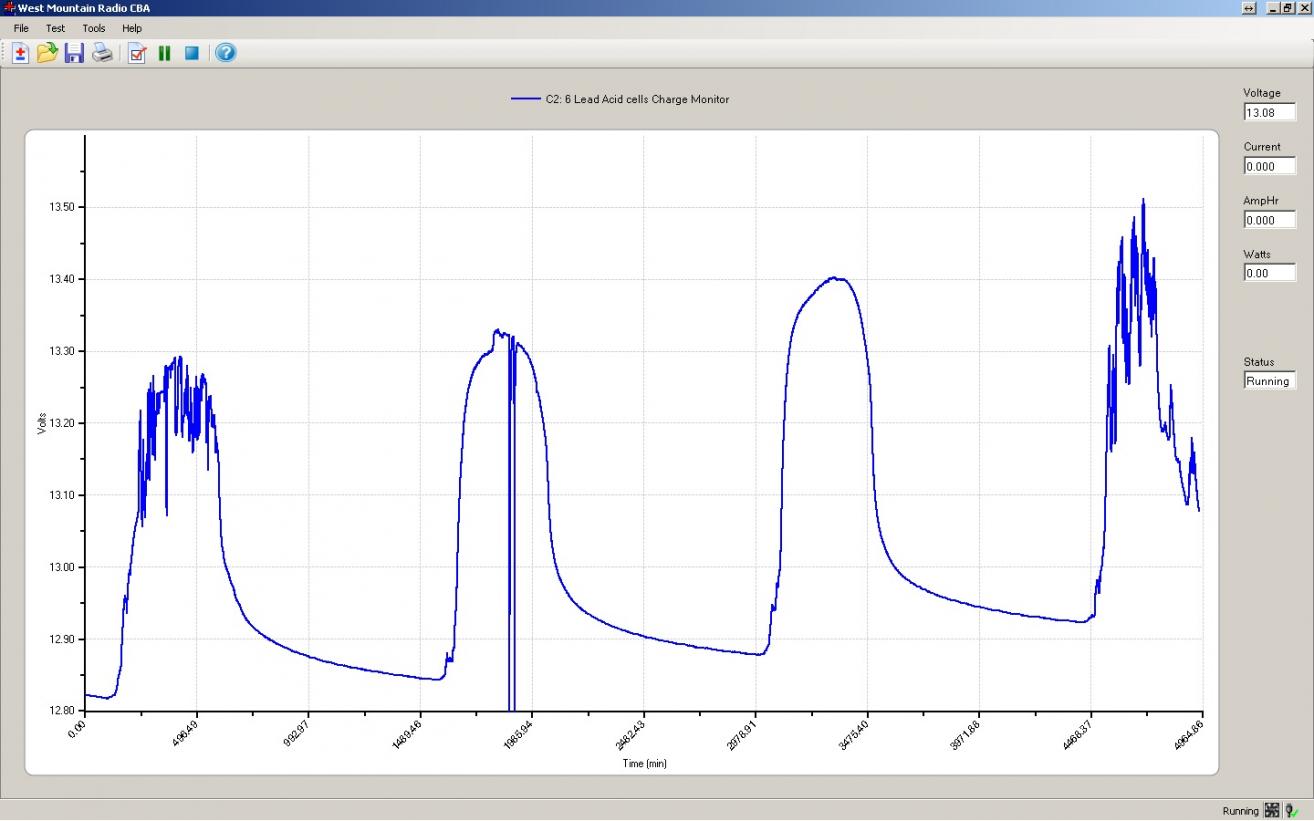Viewport: 1314px width, 821px height.
Task: Click the 12.80 y-axis tick label
Action: point(61,711)
